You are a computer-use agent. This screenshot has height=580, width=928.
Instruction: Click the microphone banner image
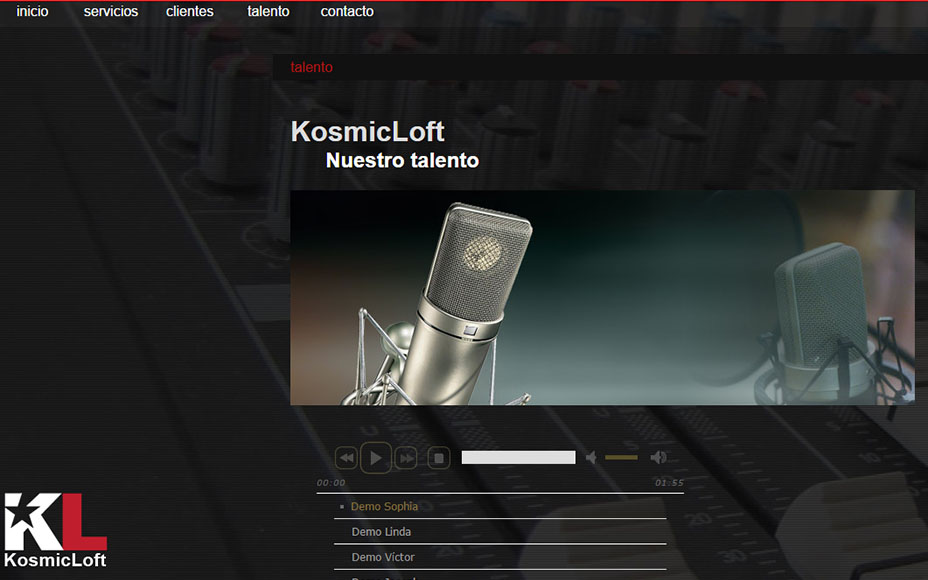(x=602, y=297)
